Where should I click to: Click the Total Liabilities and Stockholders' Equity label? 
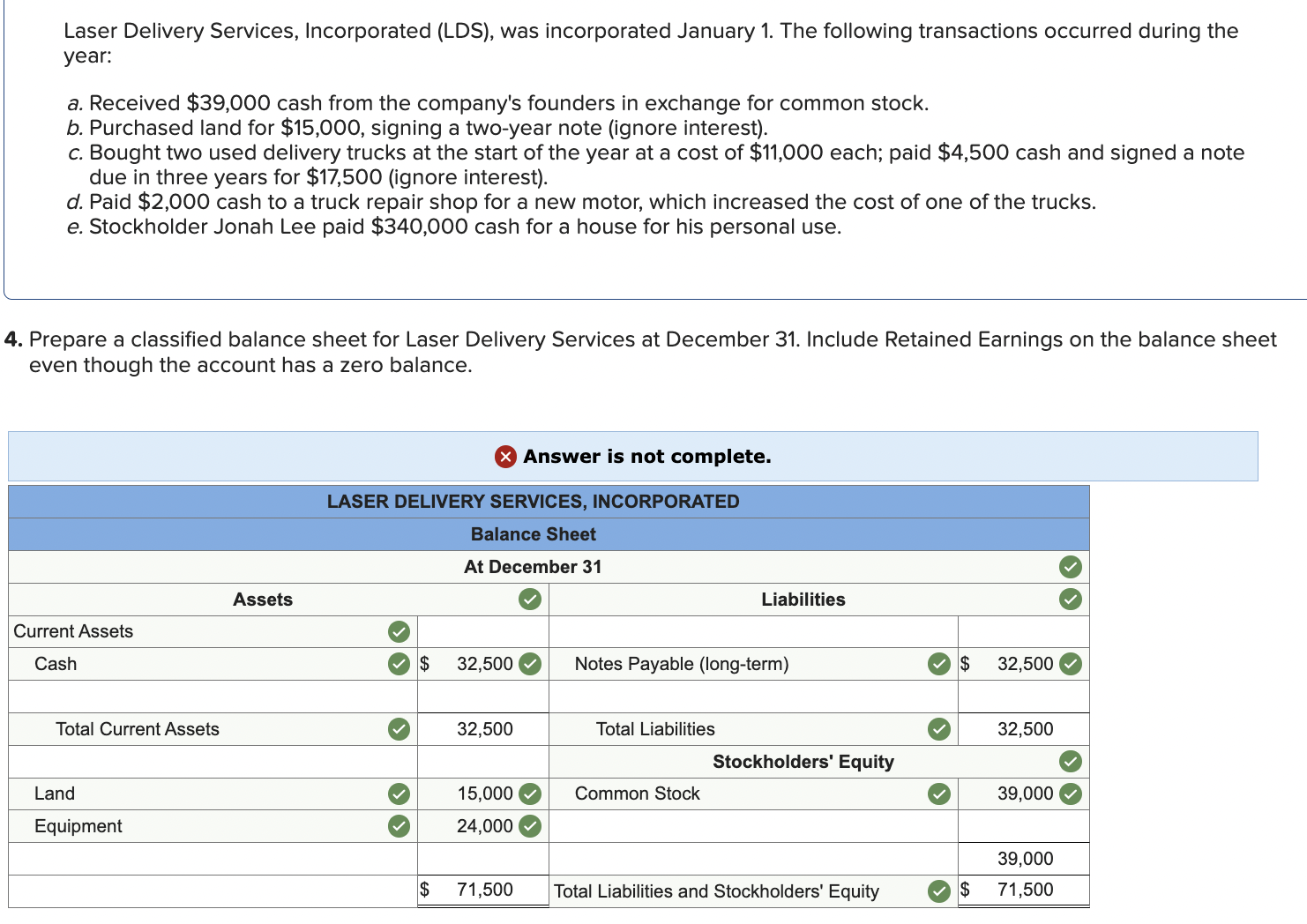[716, 891]
